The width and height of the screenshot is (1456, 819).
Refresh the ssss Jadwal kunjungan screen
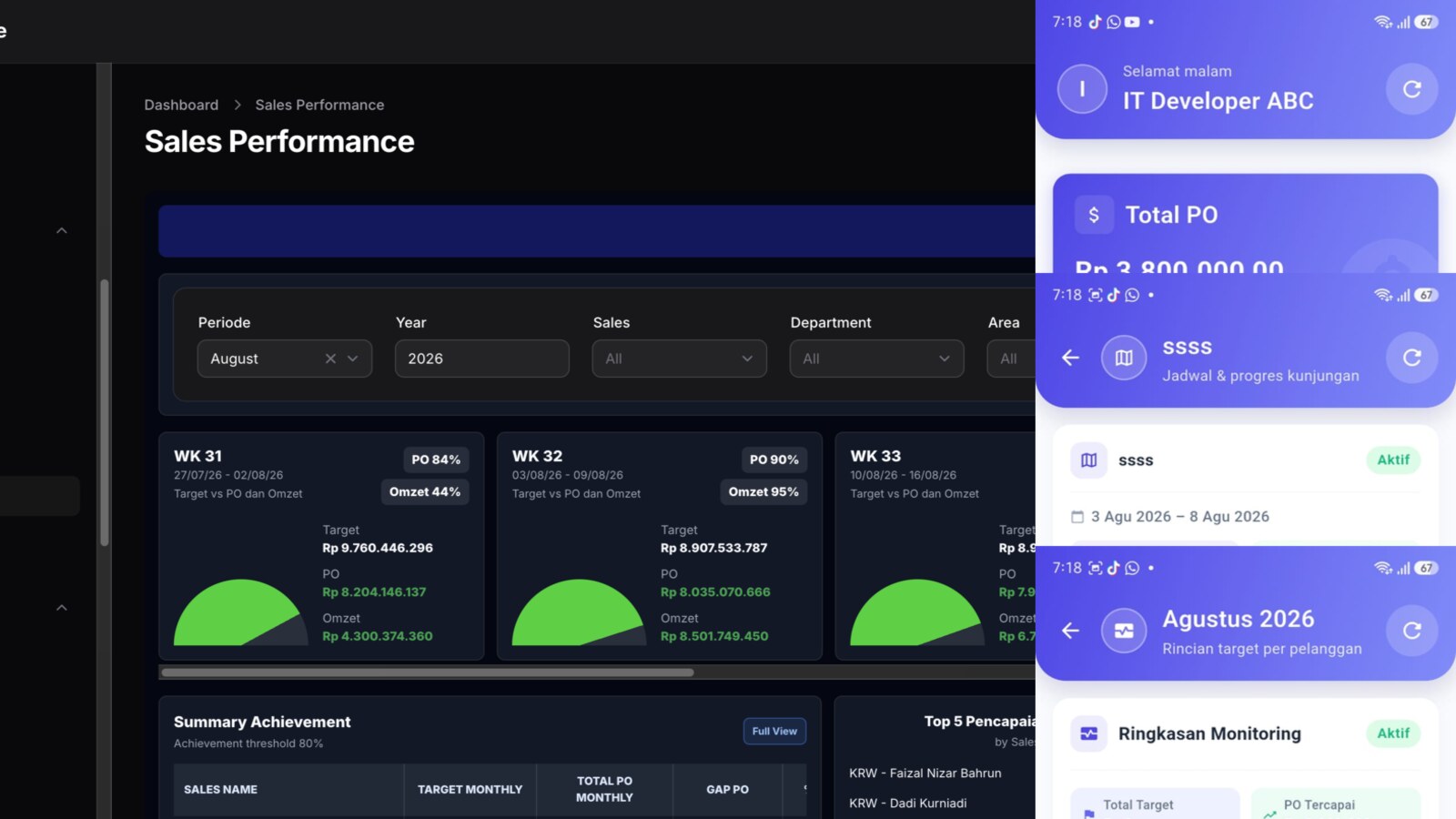click(x=1411, y=358)
